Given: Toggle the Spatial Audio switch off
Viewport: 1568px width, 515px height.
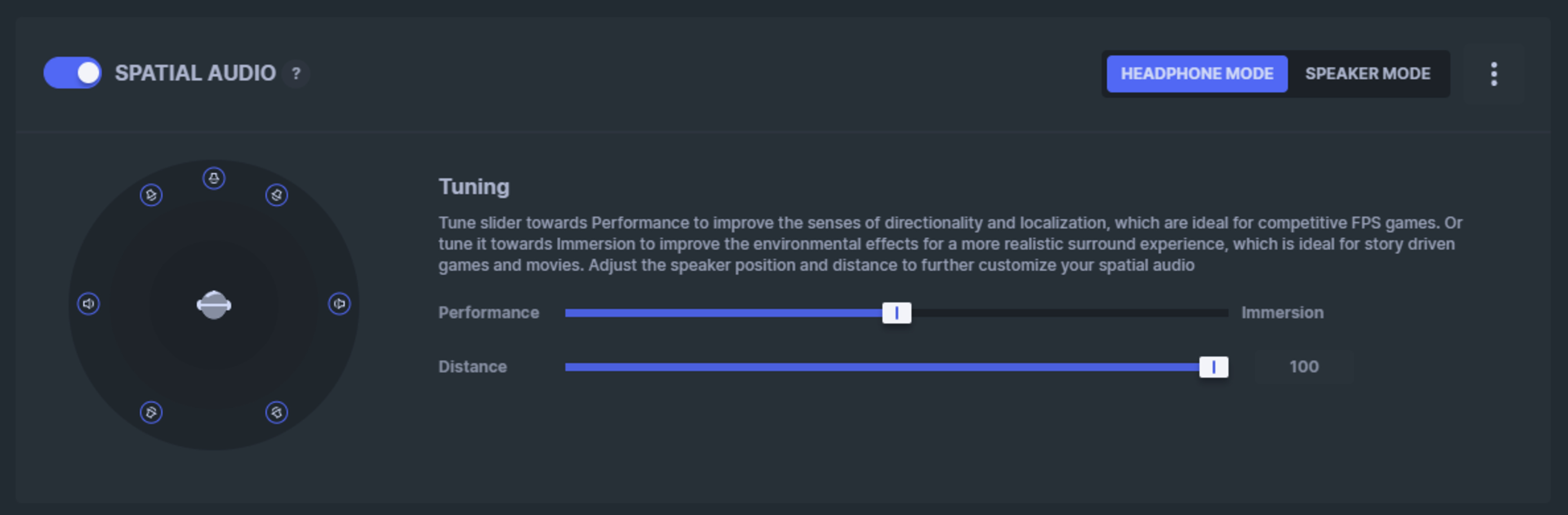Looking at the screenshot, I should coord(72,73).
